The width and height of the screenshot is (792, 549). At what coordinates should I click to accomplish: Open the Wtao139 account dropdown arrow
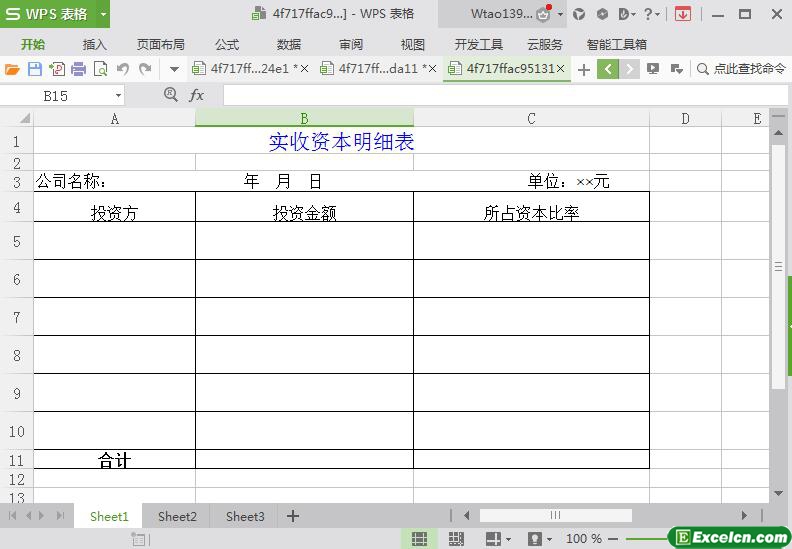tap(560, 14)
